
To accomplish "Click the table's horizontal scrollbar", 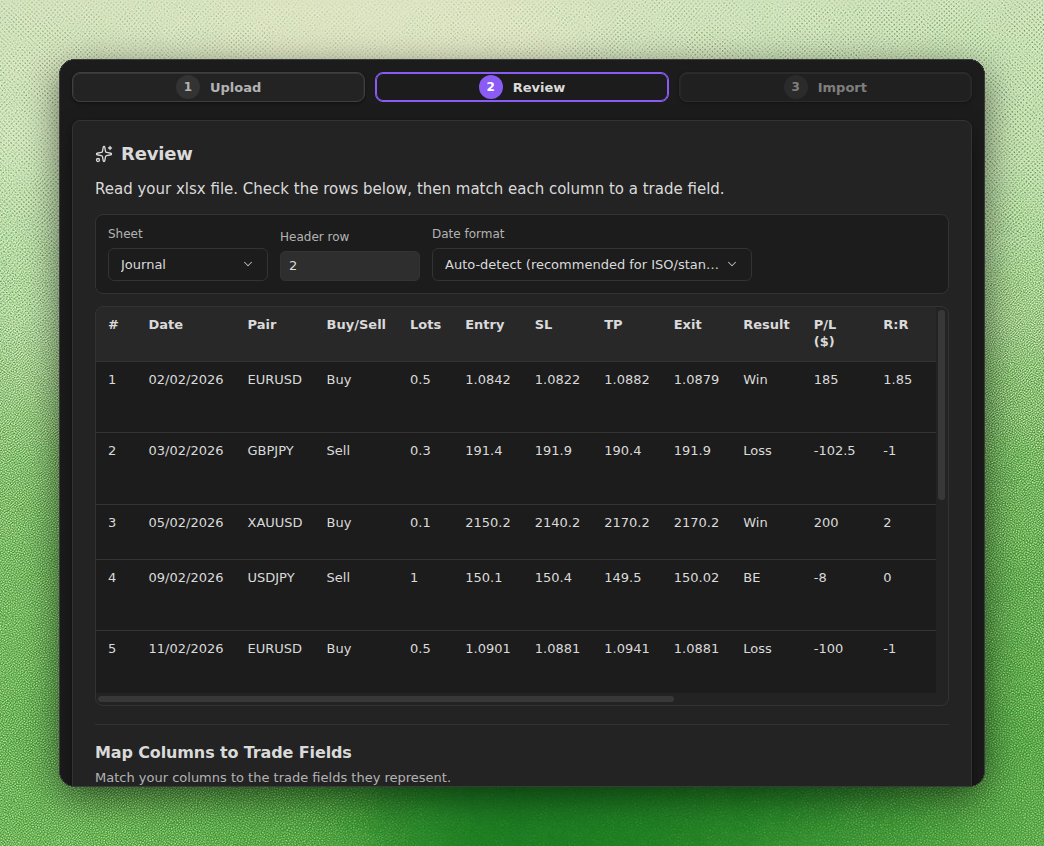I will pos(386,699).
